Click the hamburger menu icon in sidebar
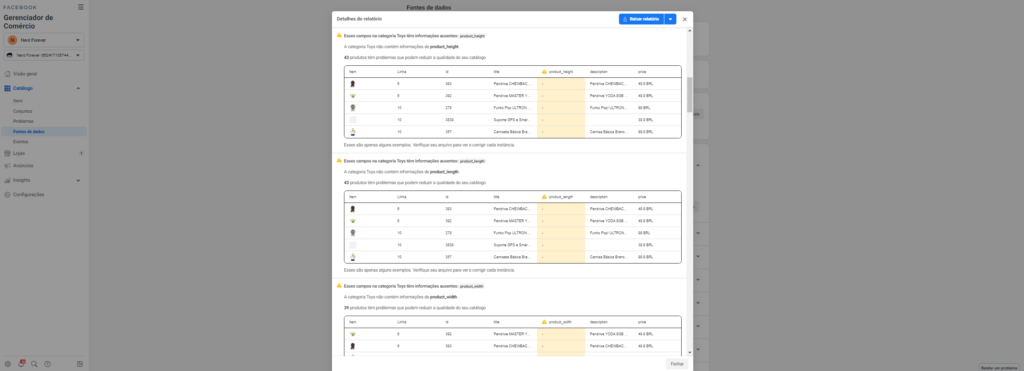1024x371 pixels. [80, 7]
